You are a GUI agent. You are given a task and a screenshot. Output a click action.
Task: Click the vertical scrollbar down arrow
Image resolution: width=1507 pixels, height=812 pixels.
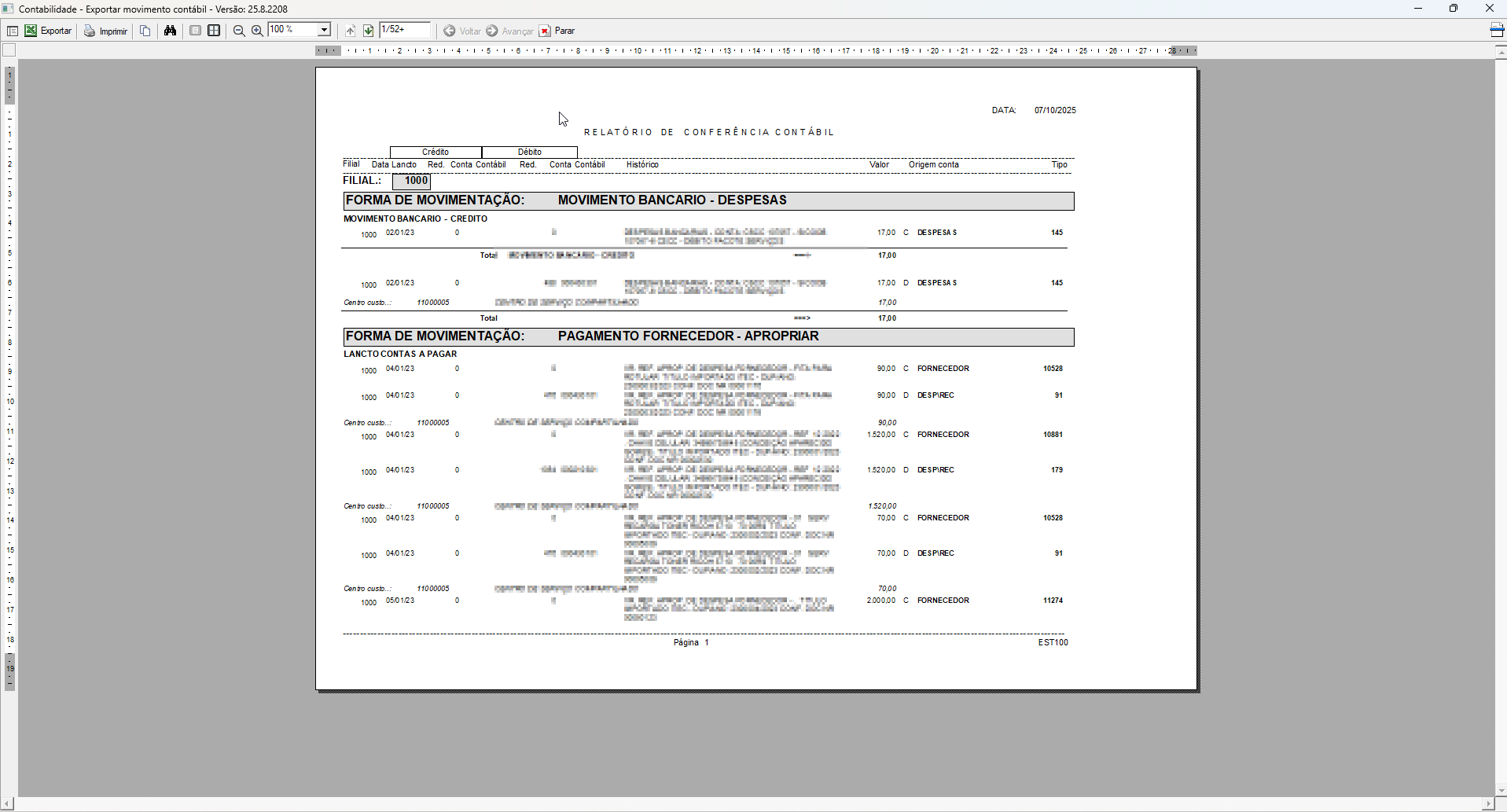pos(1501,791)
